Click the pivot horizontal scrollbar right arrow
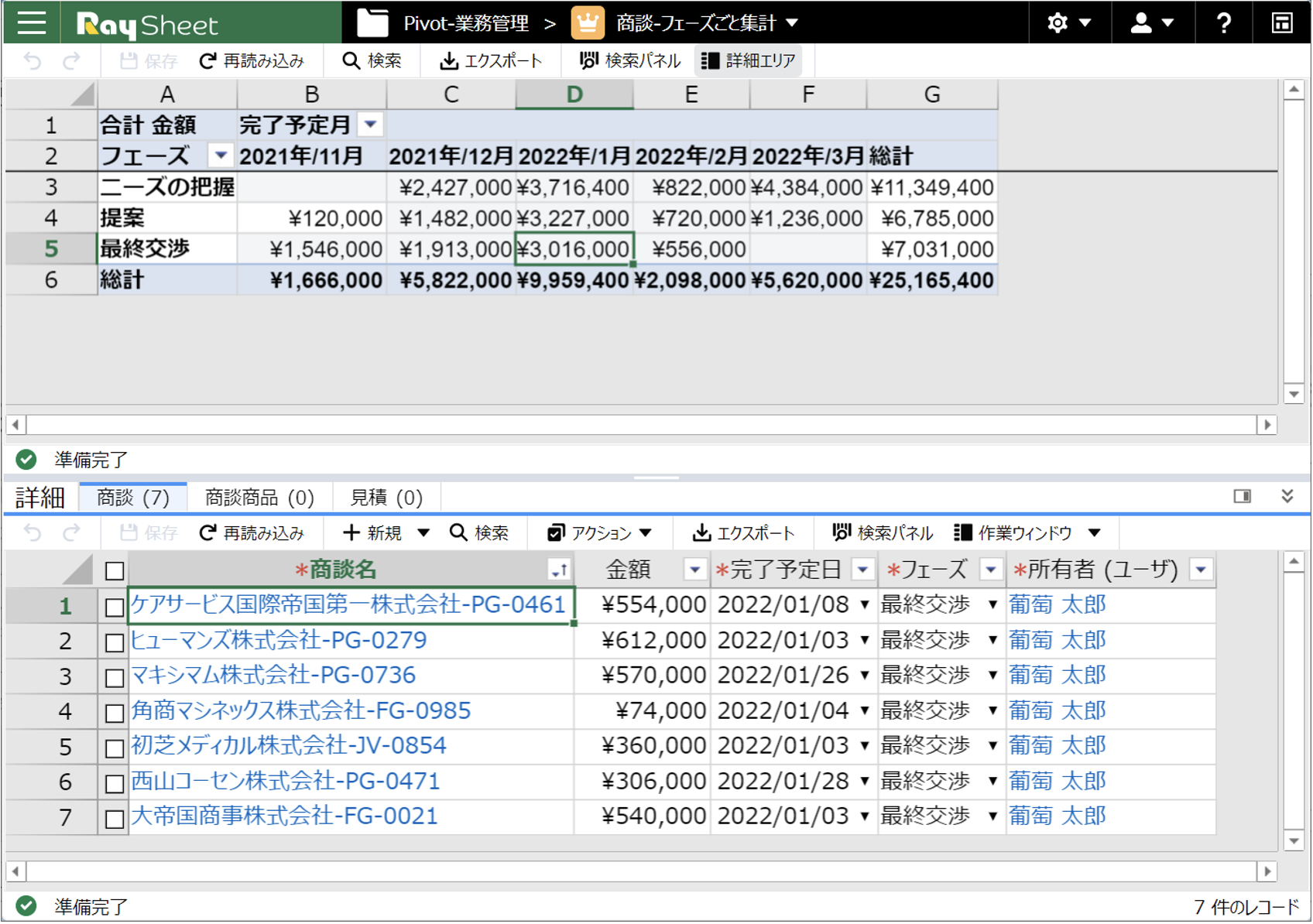Viewport: 1313px width, 924px height. point(1267,425)
